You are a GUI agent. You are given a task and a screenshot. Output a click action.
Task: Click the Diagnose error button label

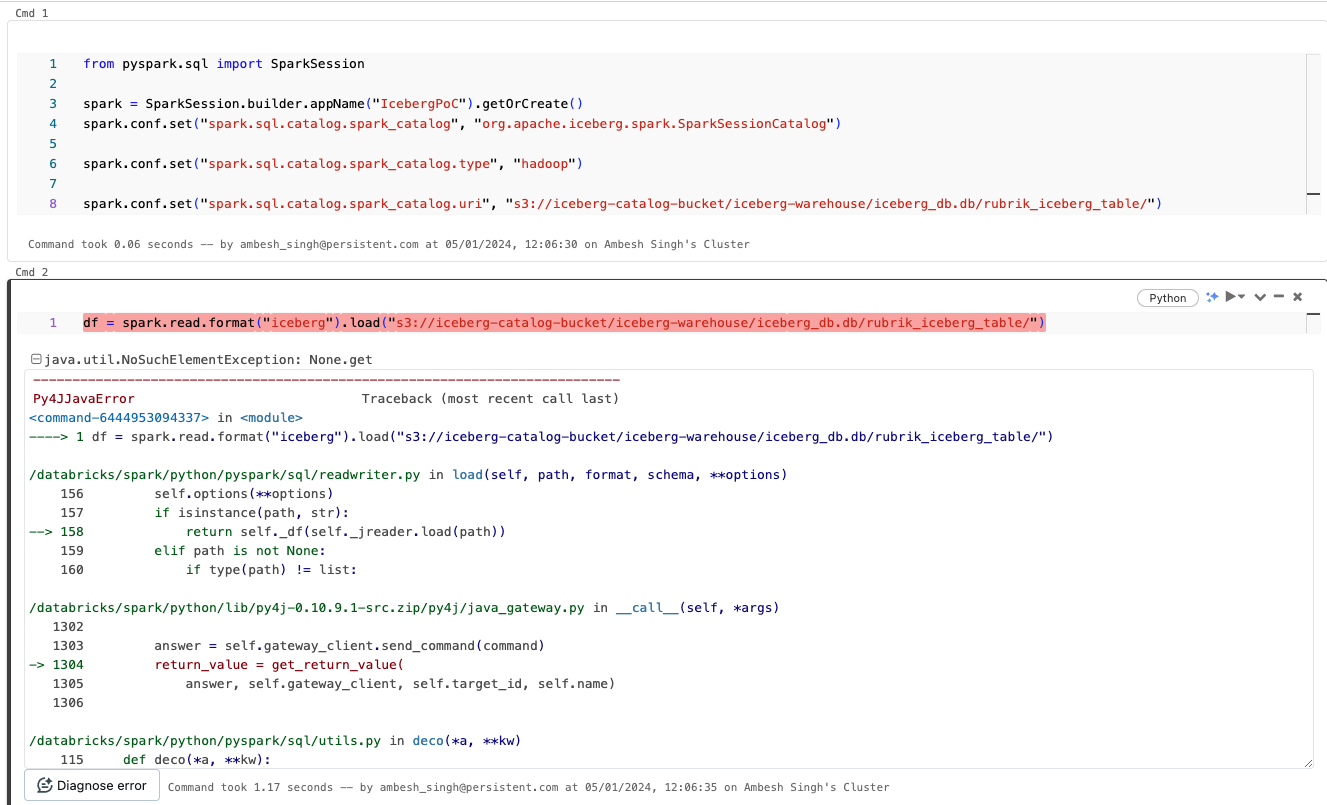point(100,785)
